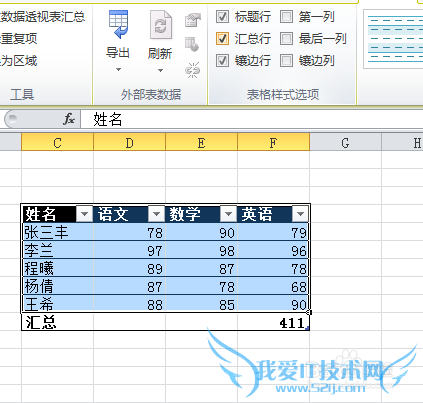Click the open in browser icon
423x403 pixels.
pyautogui.click(x=192, y=44)
